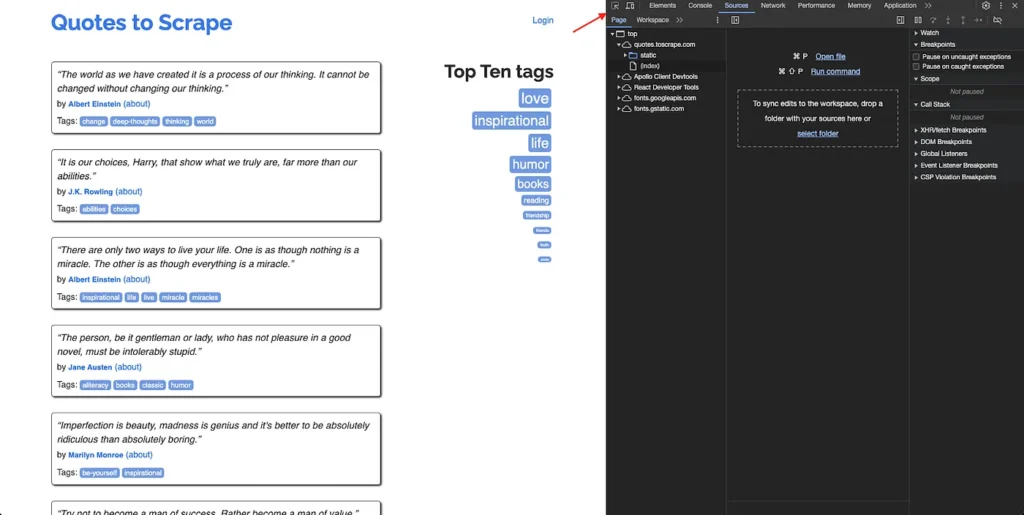This screenshot has height=515, width=1024.
Task: Switch to the Network tab
Action: pyautogui.click(x=773, y=6)
